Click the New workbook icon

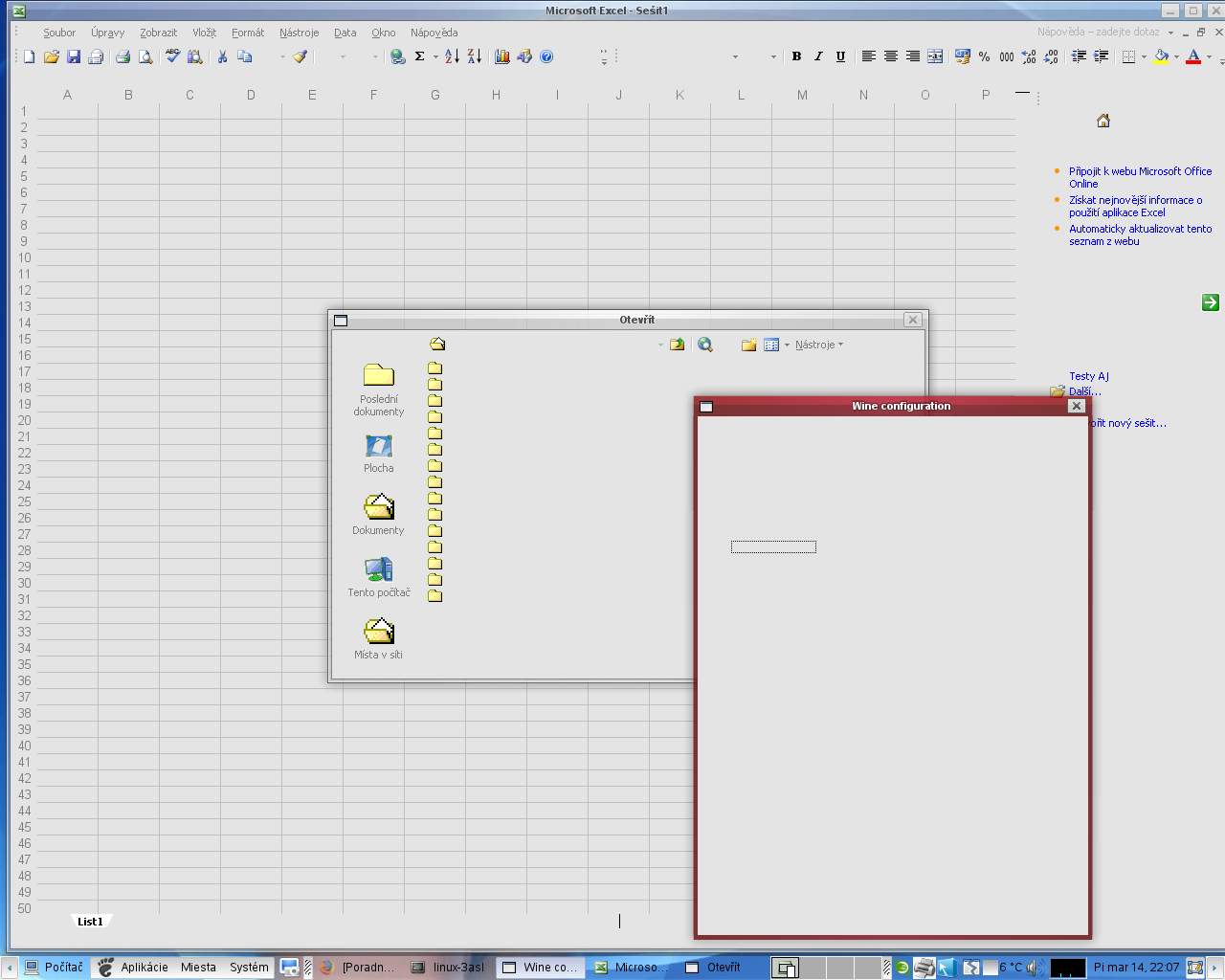[29, 56]
